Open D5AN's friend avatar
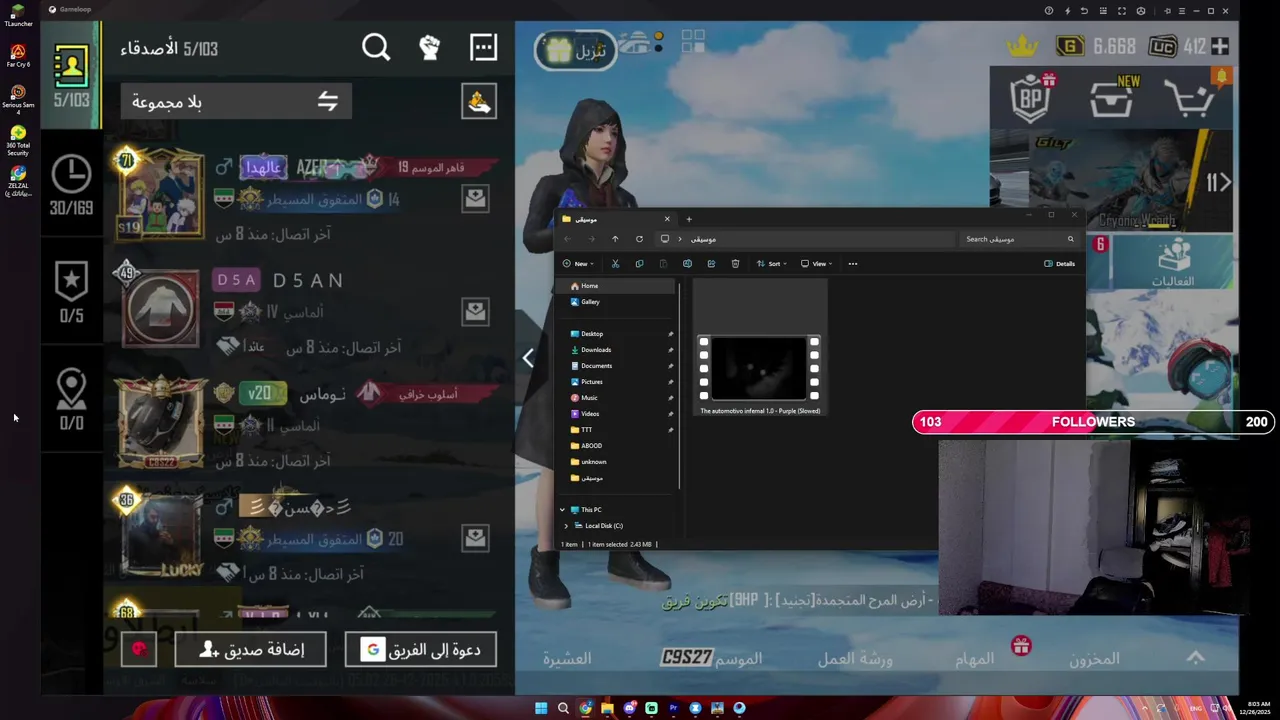Screen dimensions: 1280x720 pos(161,307)
